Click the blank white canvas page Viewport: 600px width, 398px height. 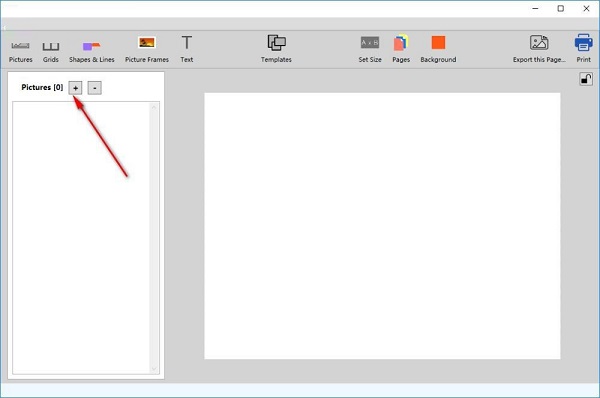[x=382, y=226]
